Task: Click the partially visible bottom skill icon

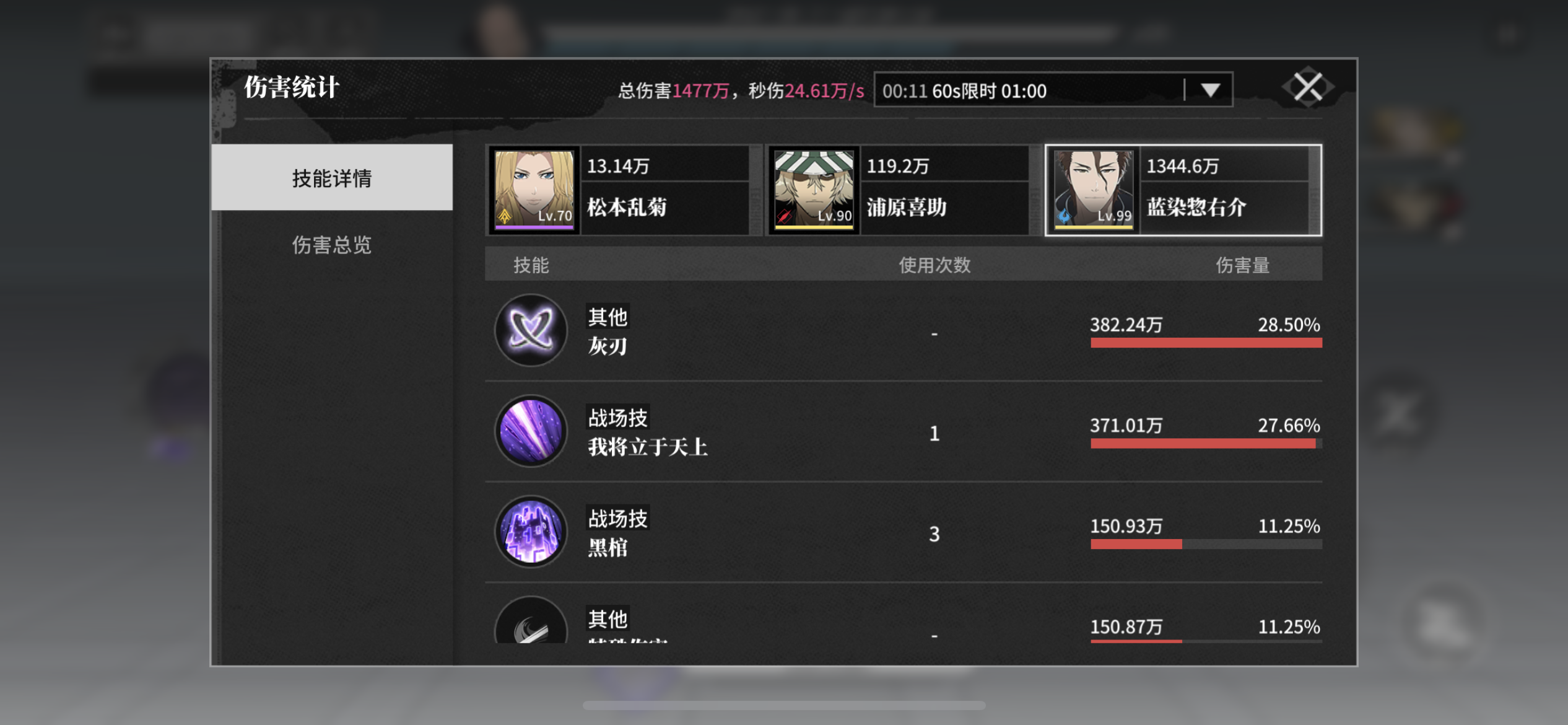Action: pyautogui.click(x=531, y=620)
